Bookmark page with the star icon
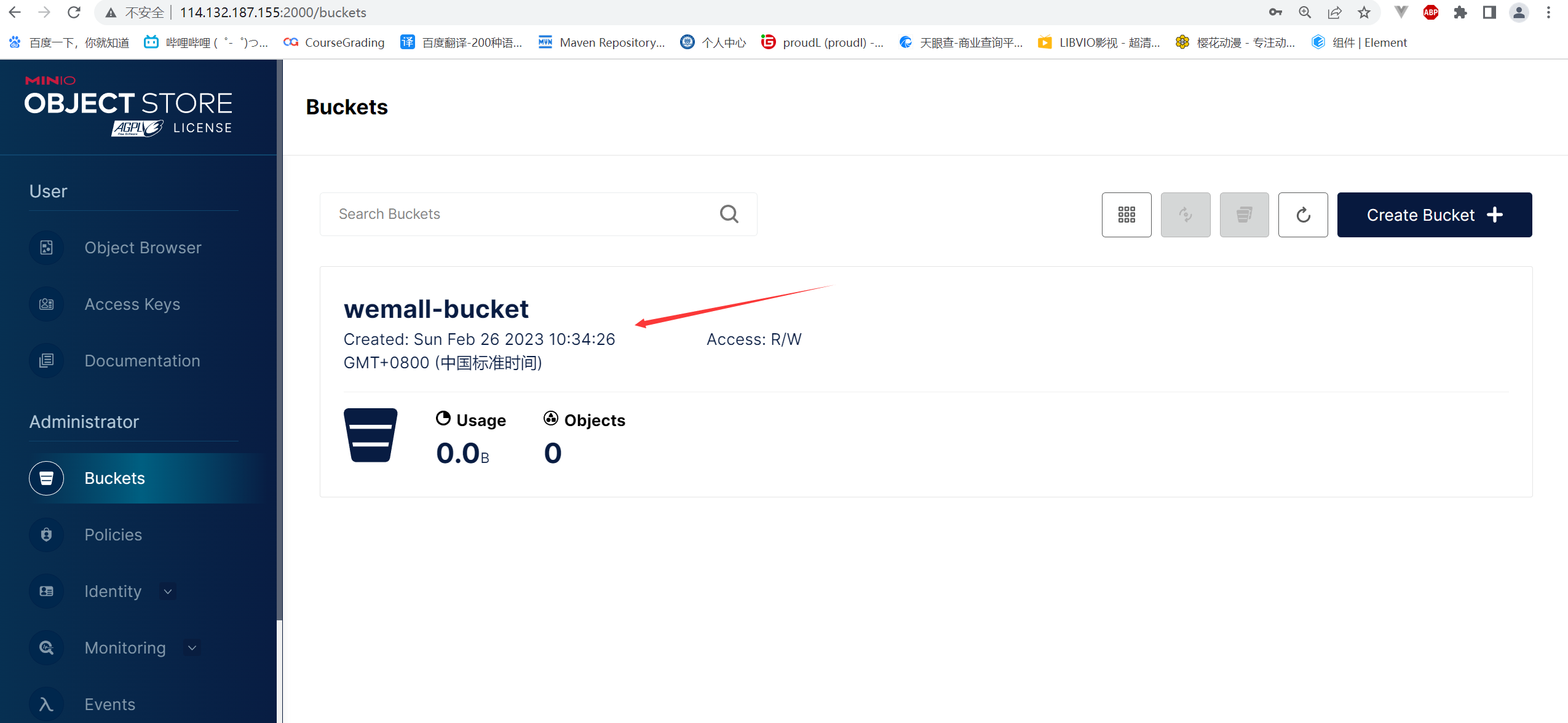The image size is (1568, 723). pyautogui.click(x=1364, y=12)
